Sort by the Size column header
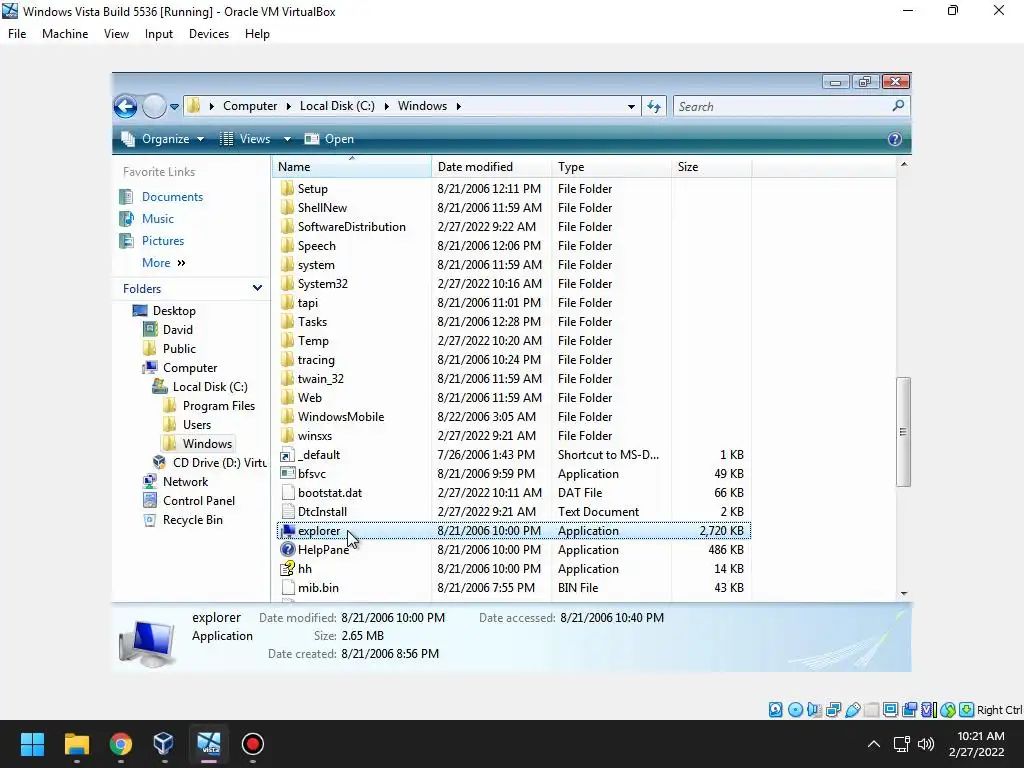This screenshot has height=768, width=1024. [x=711, y=167]
